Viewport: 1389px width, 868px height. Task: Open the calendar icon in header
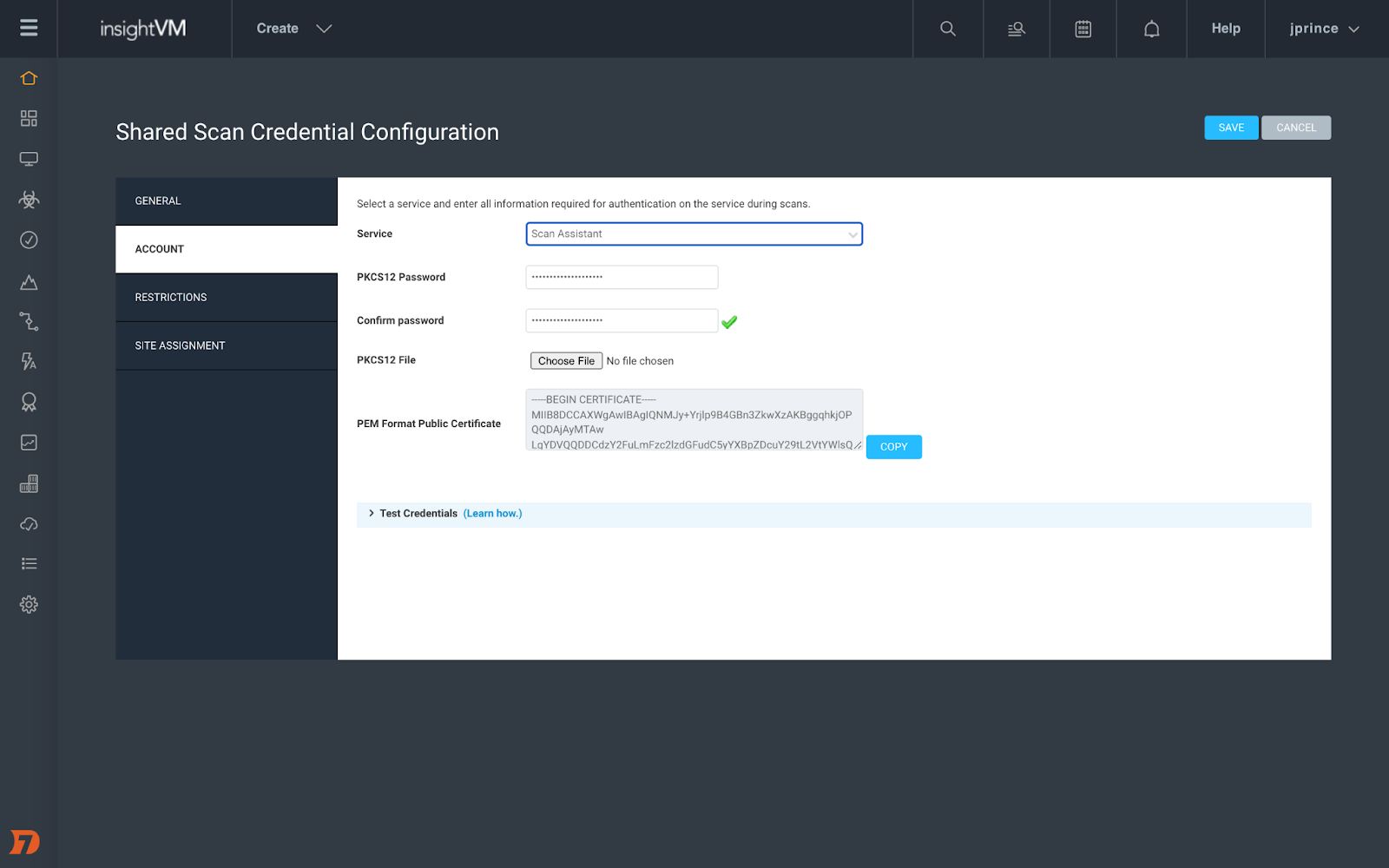[1083, 29]
